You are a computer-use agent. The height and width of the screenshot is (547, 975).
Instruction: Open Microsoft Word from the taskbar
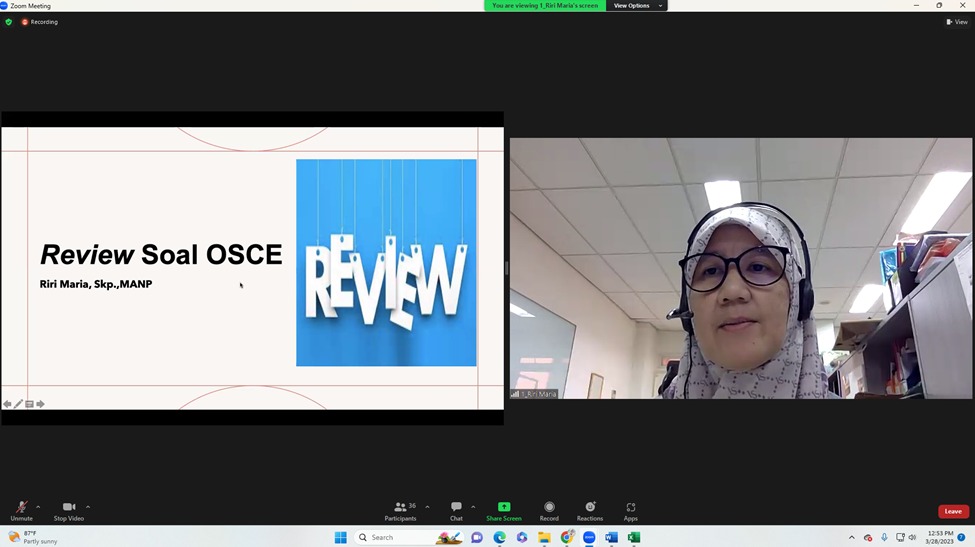(611, 537)
